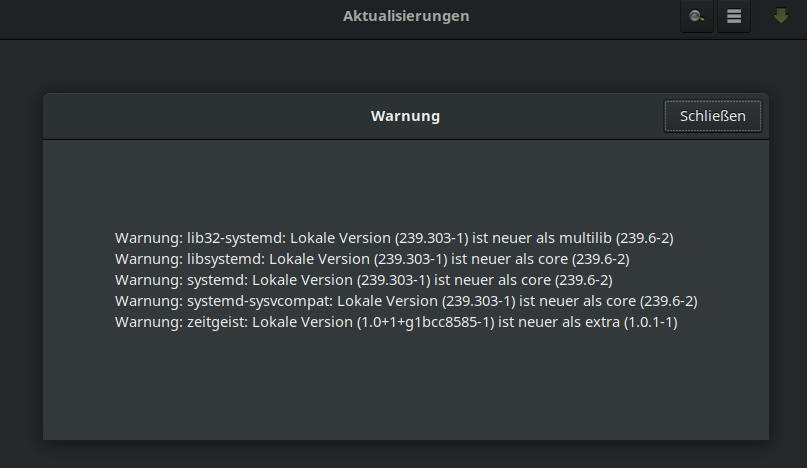This screenshot has height=468, width=807.
Task: Click the systemd-sysvcompat warning line
Action: coord(406,301)
